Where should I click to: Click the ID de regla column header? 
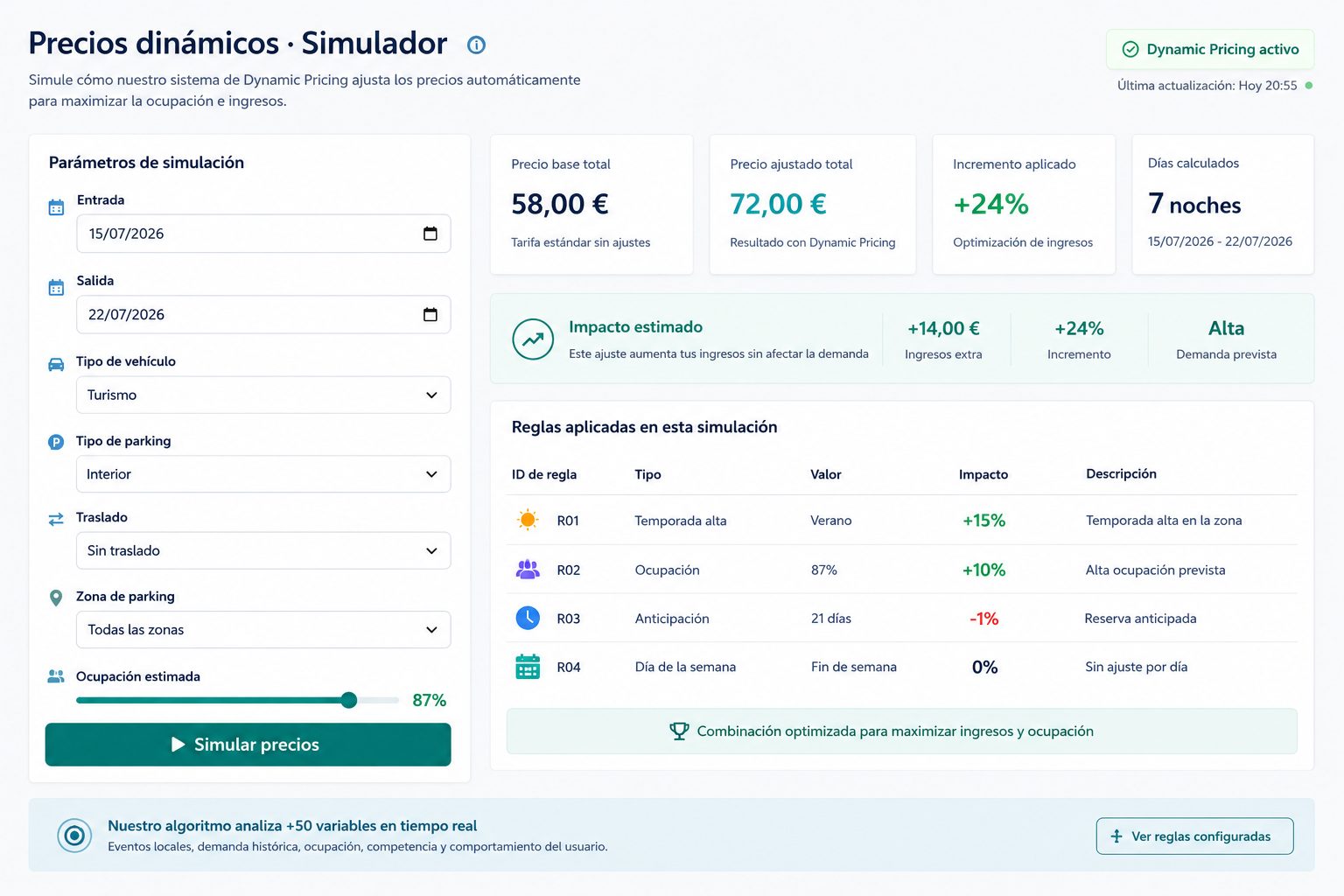click(544, 474)
